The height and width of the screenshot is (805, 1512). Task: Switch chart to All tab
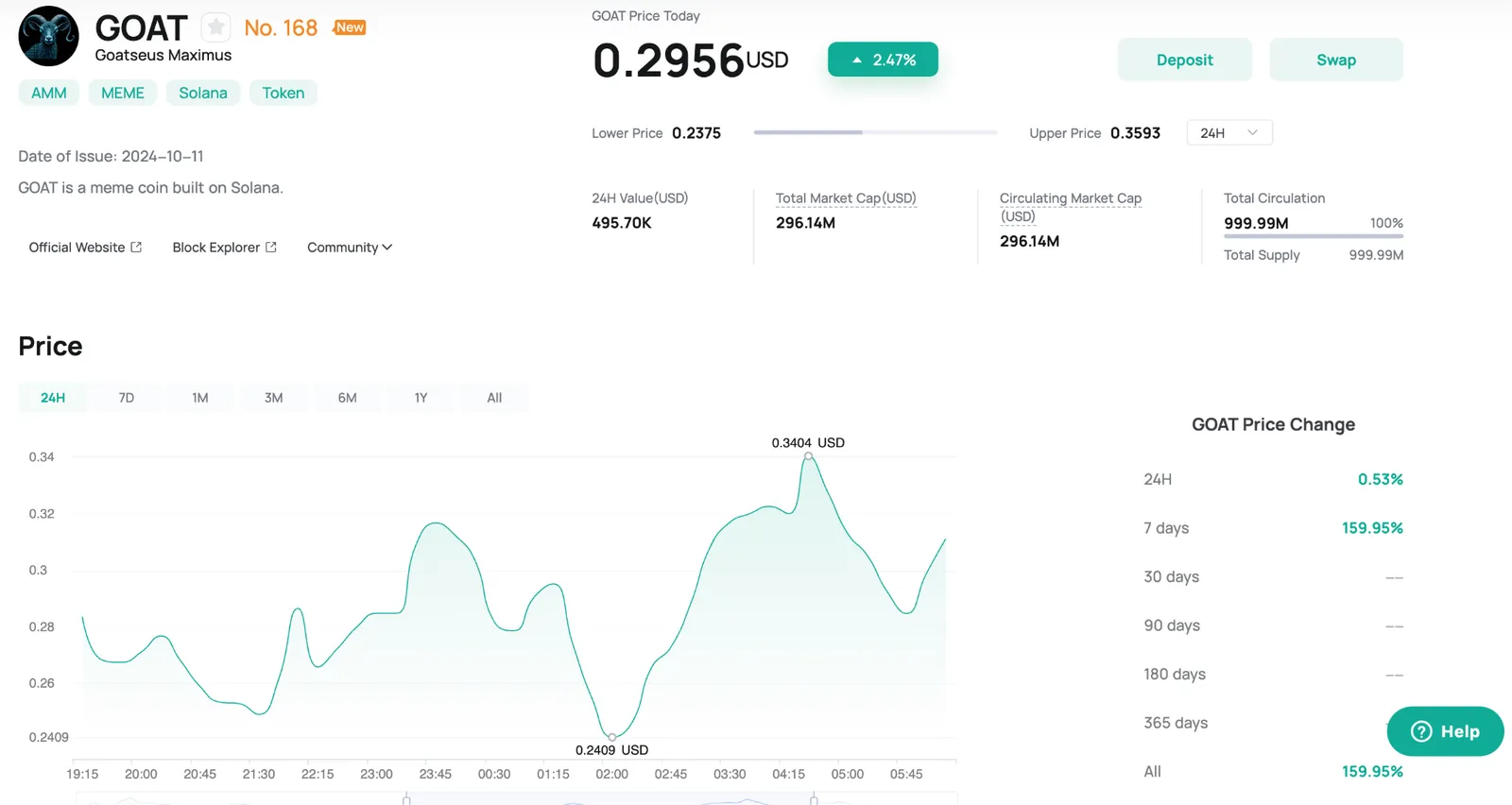(x=494, y=398)
